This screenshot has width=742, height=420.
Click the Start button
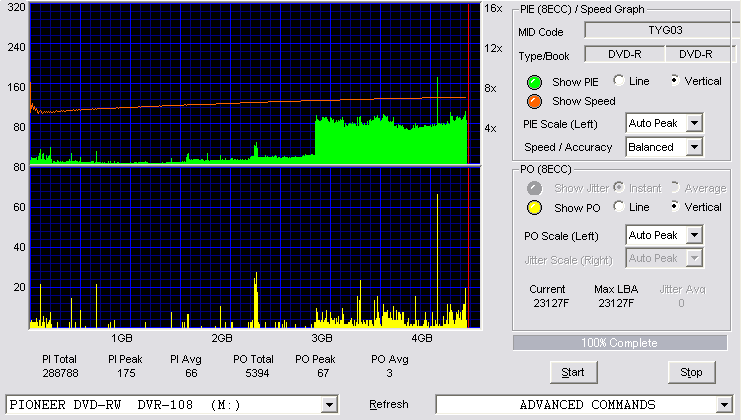point(573,373)
